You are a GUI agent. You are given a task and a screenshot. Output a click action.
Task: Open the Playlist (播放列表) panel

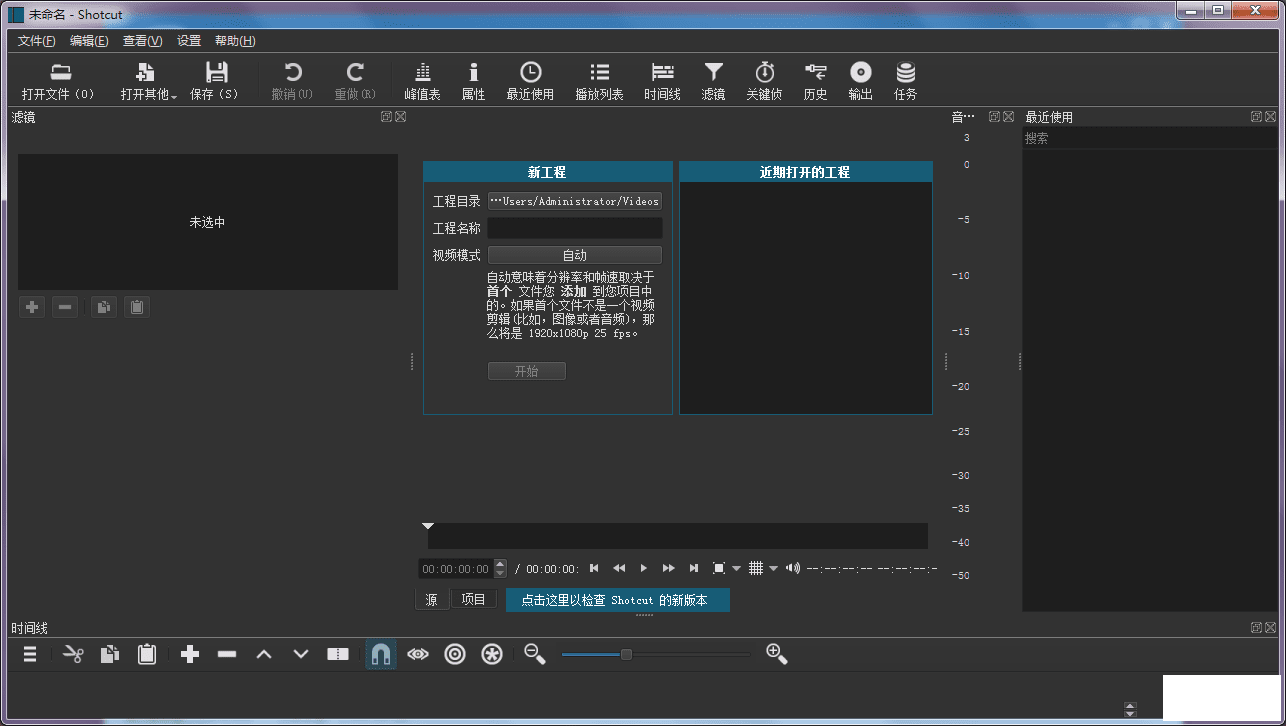pyautogui.click(x=599, y=81)
